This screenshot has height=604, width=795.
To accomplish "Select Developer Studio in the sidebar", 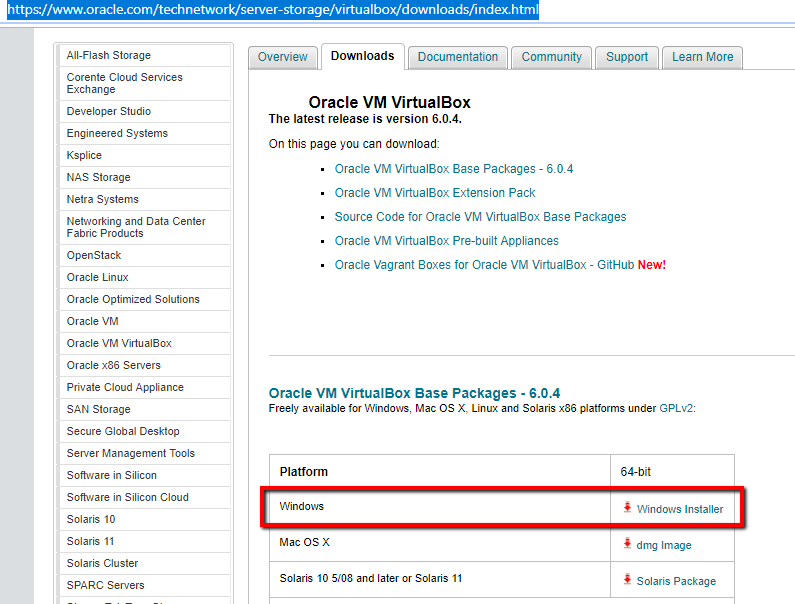I will tap(145, 111).
